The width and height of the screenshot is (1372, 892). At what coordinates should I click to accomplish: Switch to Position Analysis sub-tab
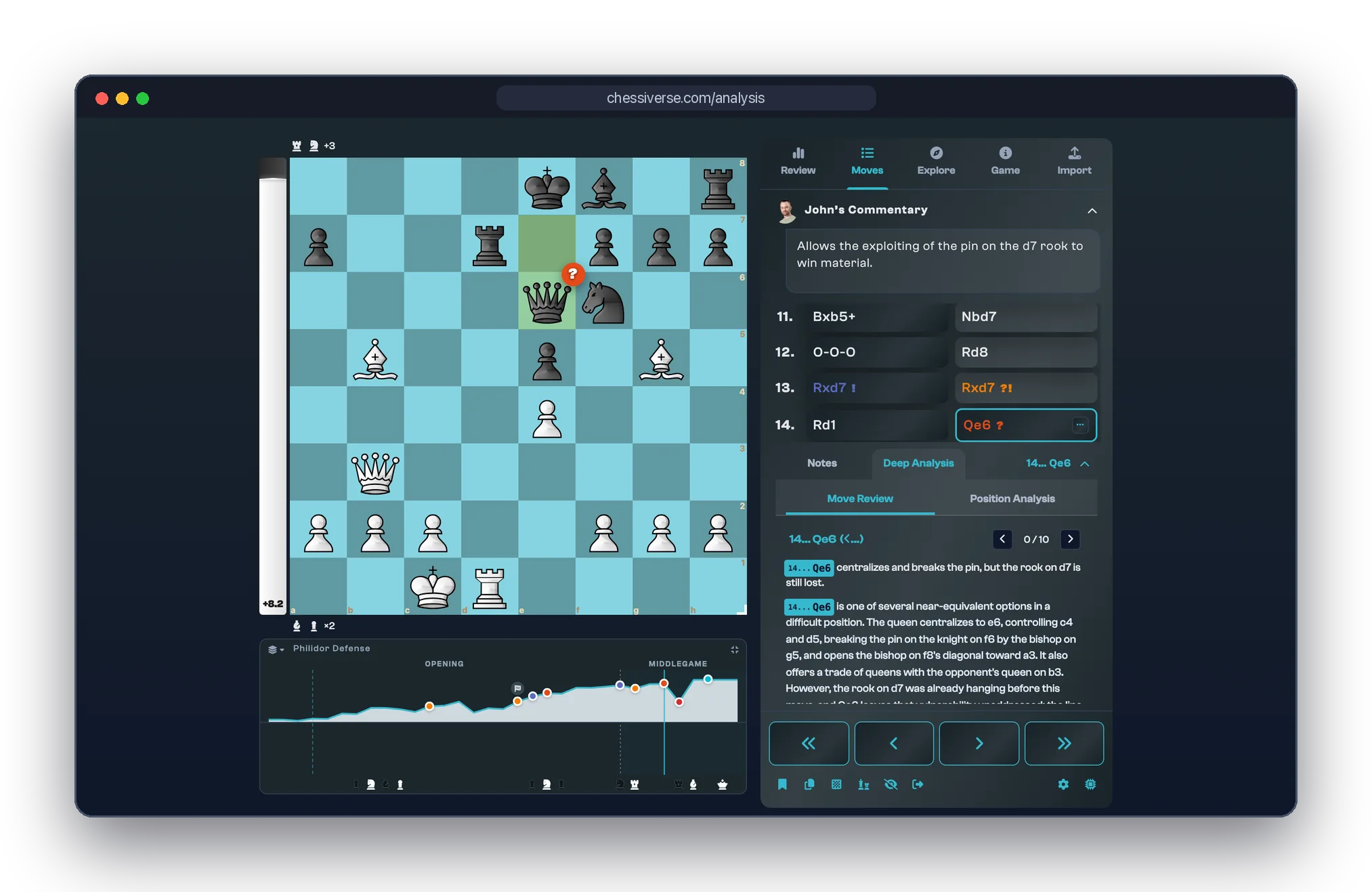click(x=1012, y=498)
